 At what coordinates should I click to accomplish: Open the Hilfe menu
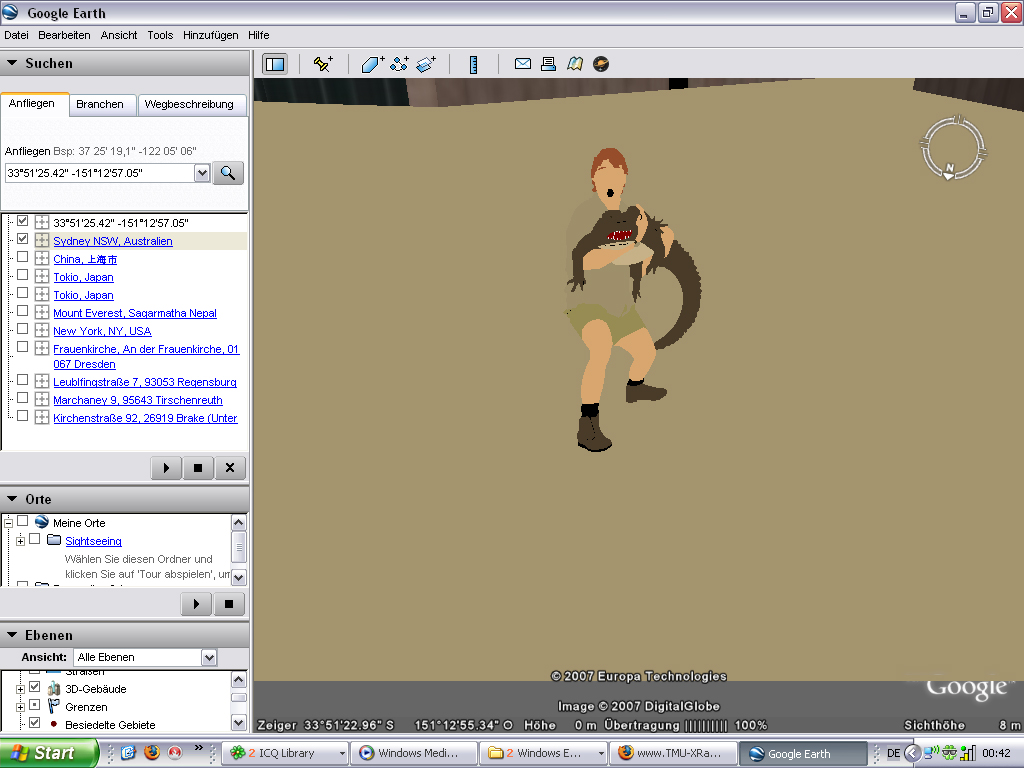pos(259,35)
